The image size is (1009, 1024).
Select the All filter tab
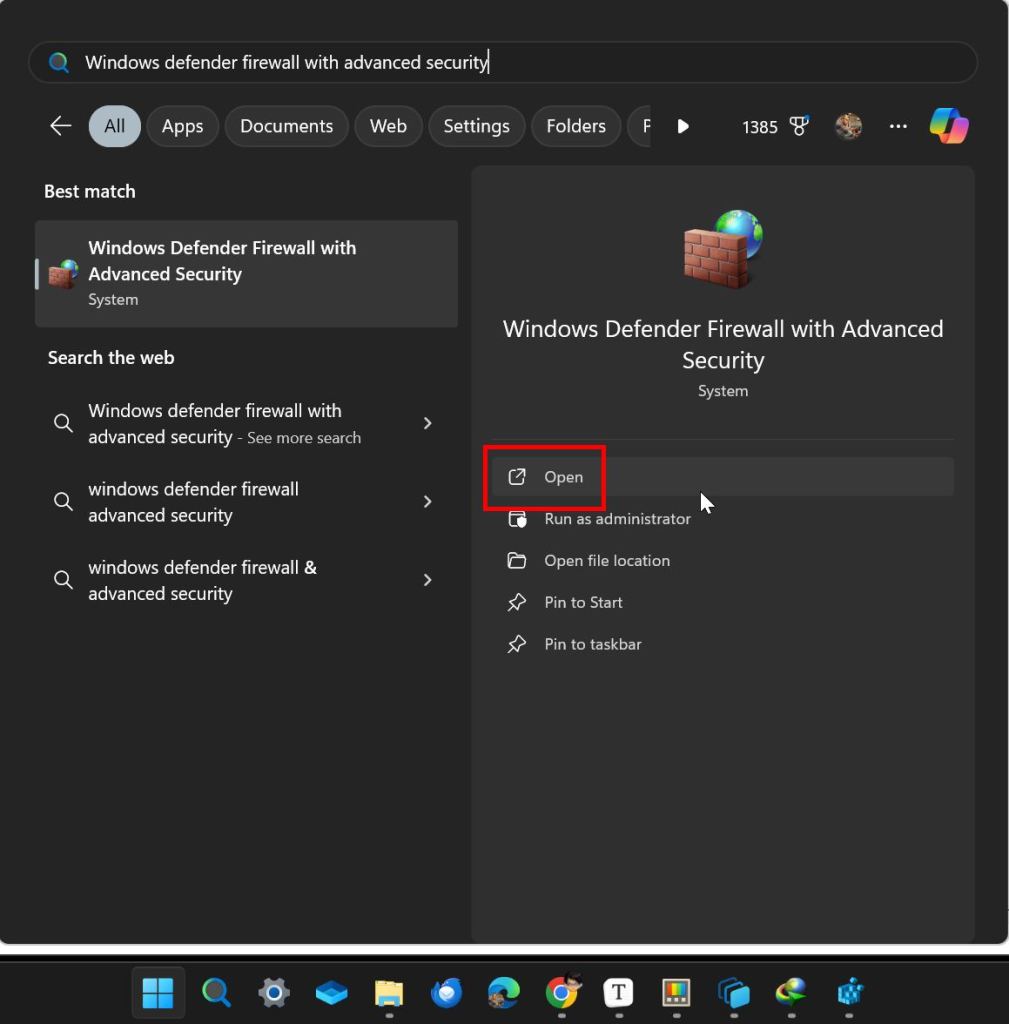tap(114, 126)
